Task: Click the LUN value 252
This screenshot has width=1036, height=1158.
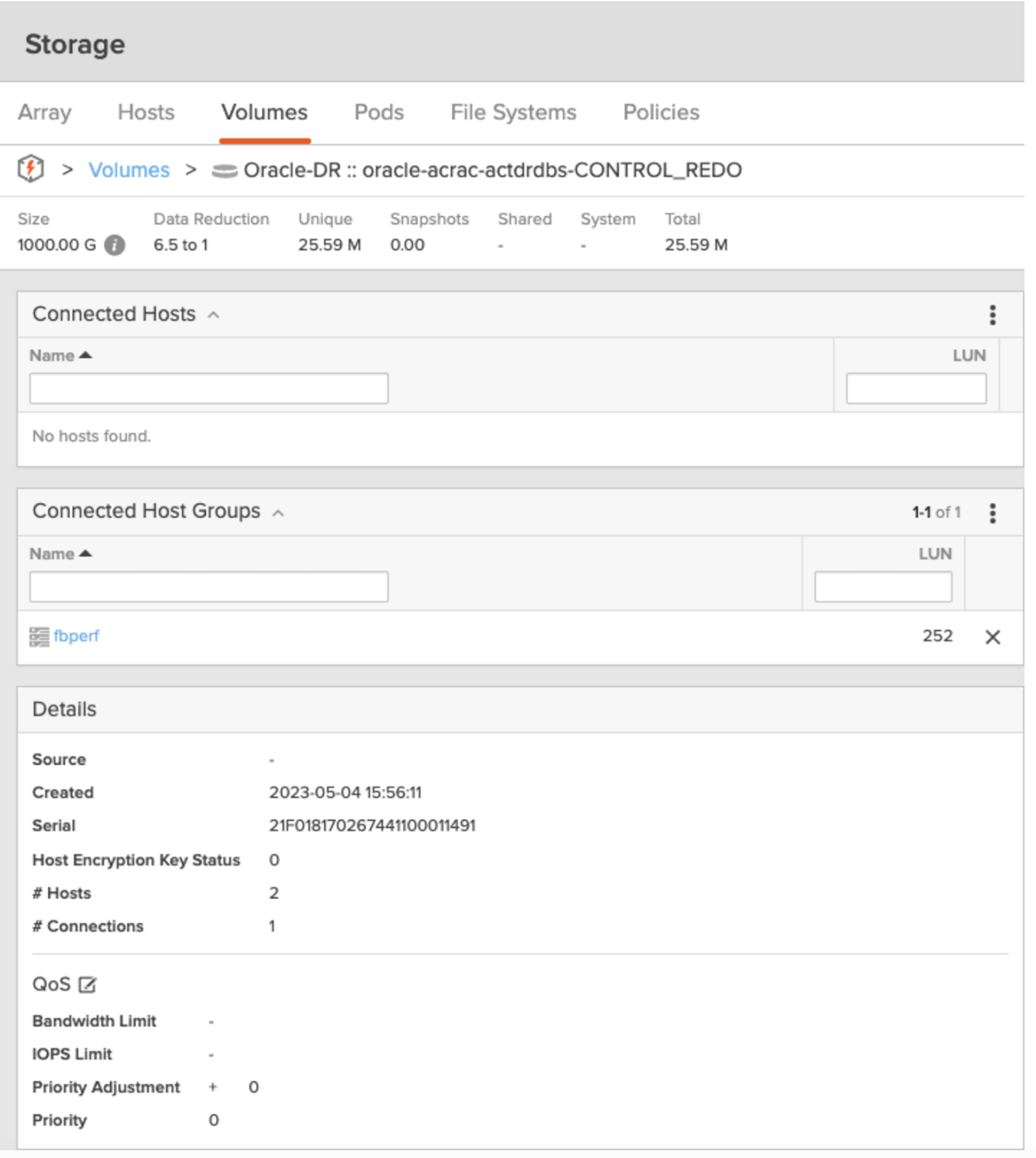Action: [938, 636]
